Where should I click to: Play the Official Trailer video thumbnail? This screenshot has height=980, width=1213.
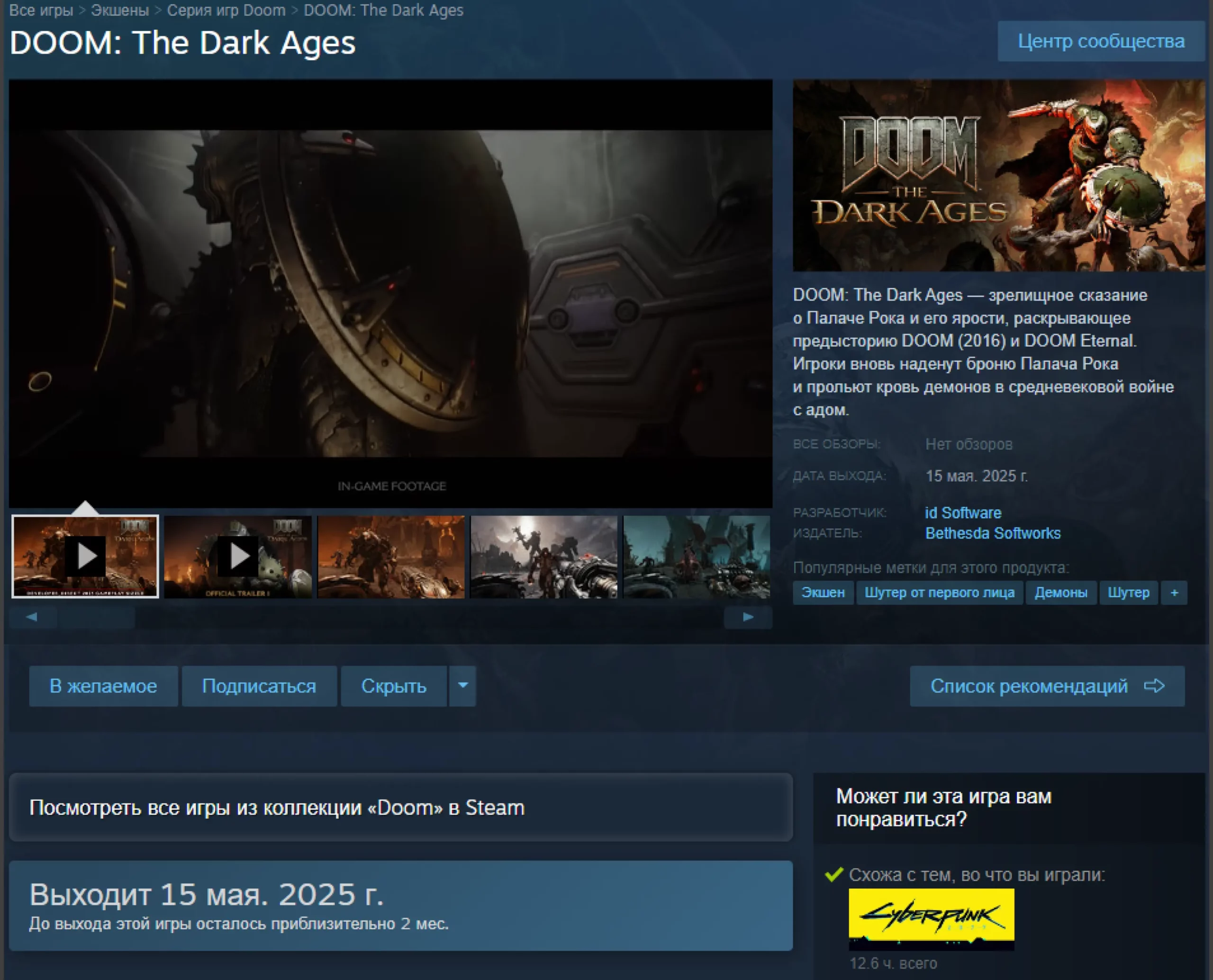(x=238, y=556)
